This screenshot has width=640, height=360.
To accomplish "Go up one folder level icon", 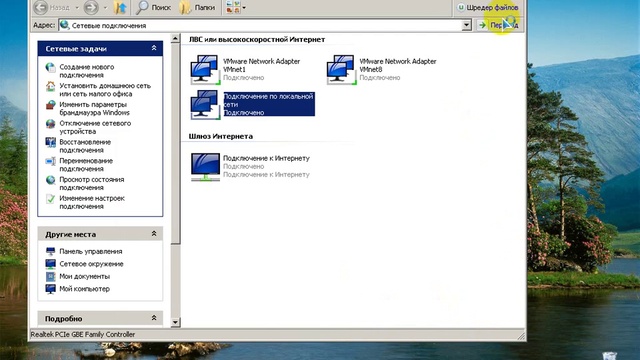I will [x=120, y=7].
